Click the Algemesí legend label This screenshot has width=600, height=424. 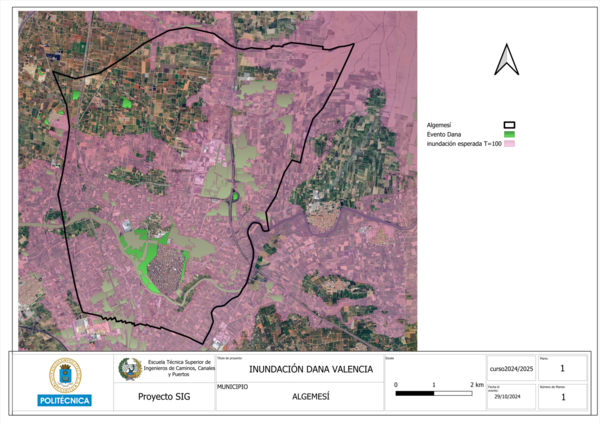(443, 124)
